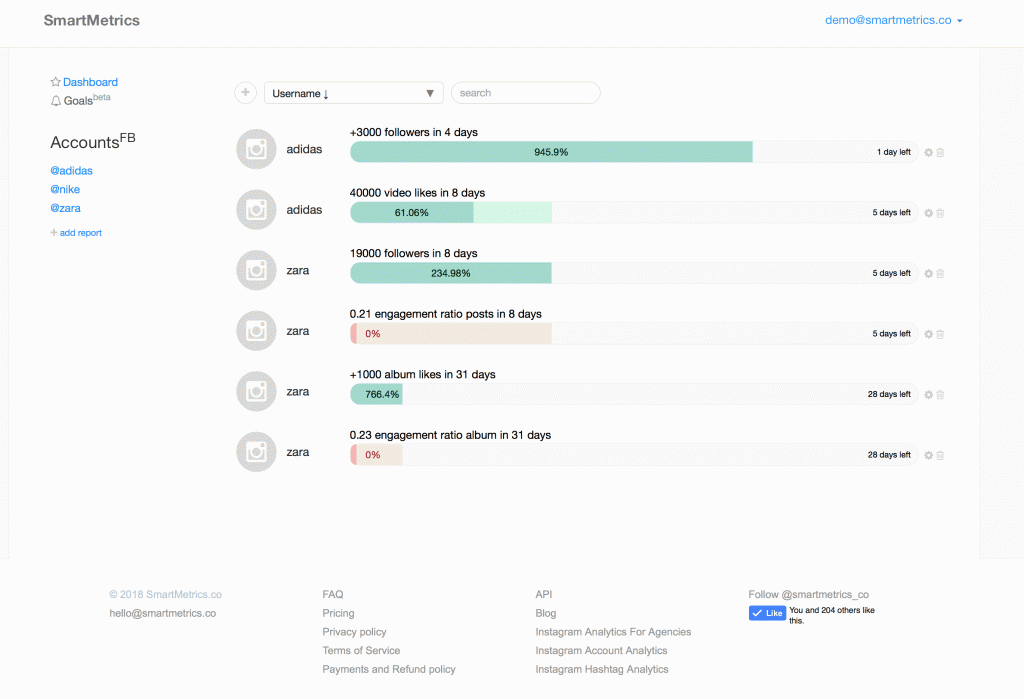The height and width of the screenshot is (699, 1024).
Task: Delete the 0.23 engagement ratio album goal
Action: pyautogui.click(x=940, y=455)
